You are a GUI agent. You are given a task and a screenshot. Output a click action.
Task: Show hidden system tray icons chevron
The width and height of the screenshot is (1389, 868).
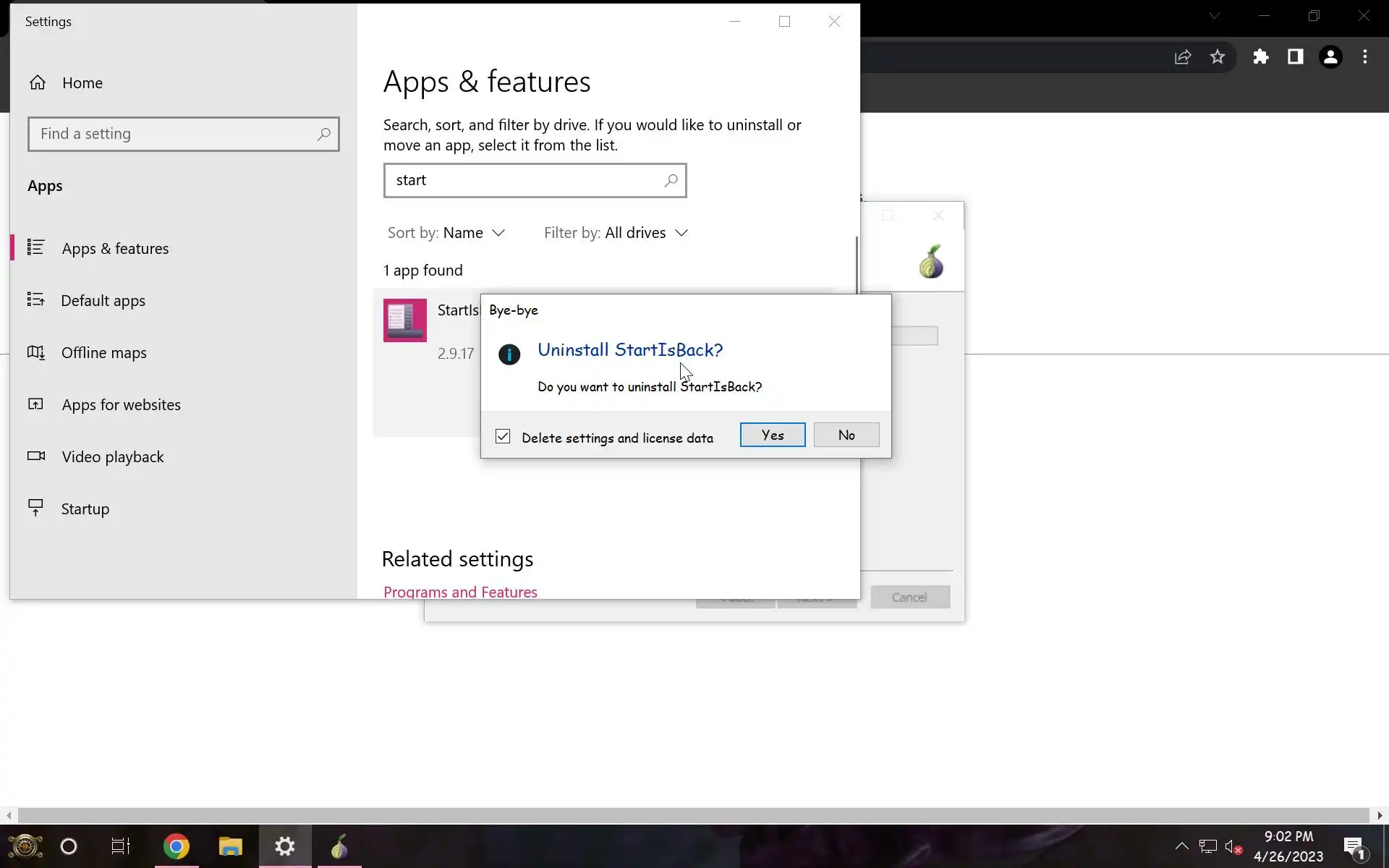pyautogui.click(x=1181, y=846)
